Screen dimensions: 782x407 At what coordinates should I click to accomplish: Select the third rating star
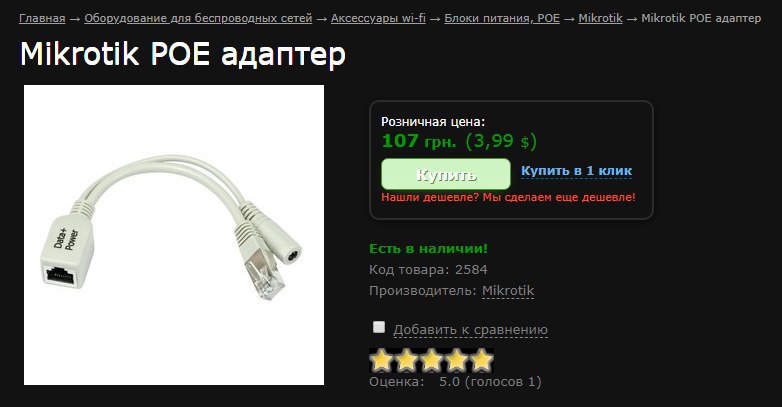[431, 361]
